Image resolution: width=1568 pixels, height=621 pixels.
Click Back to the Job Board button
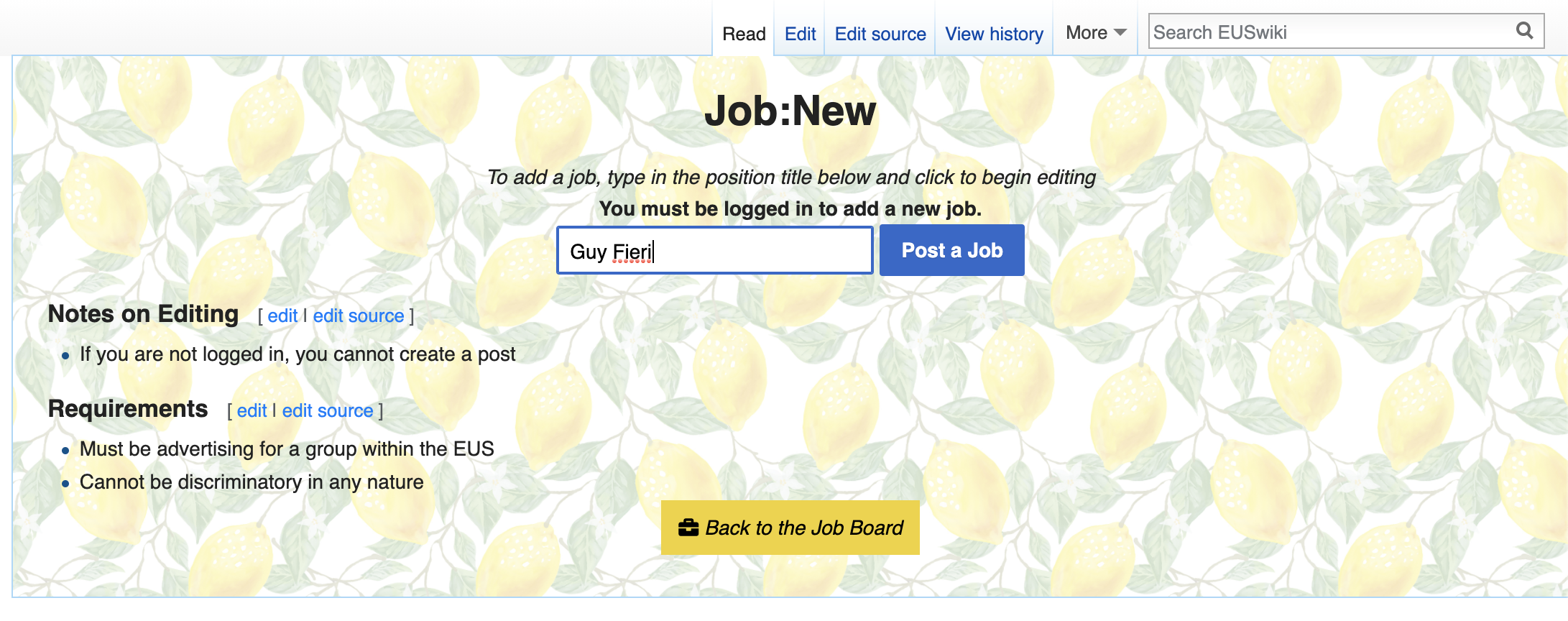coord(790,528)
